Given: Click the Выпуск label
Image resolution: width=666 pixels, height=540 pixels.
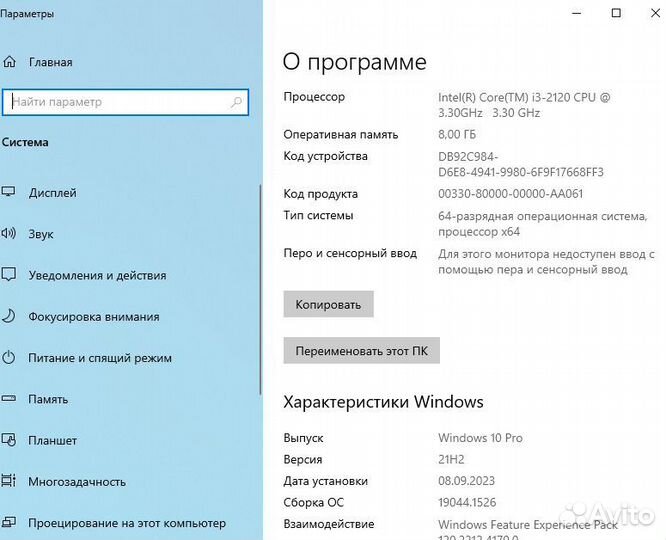Looking at the screenshot, I should tap(303, 438).
